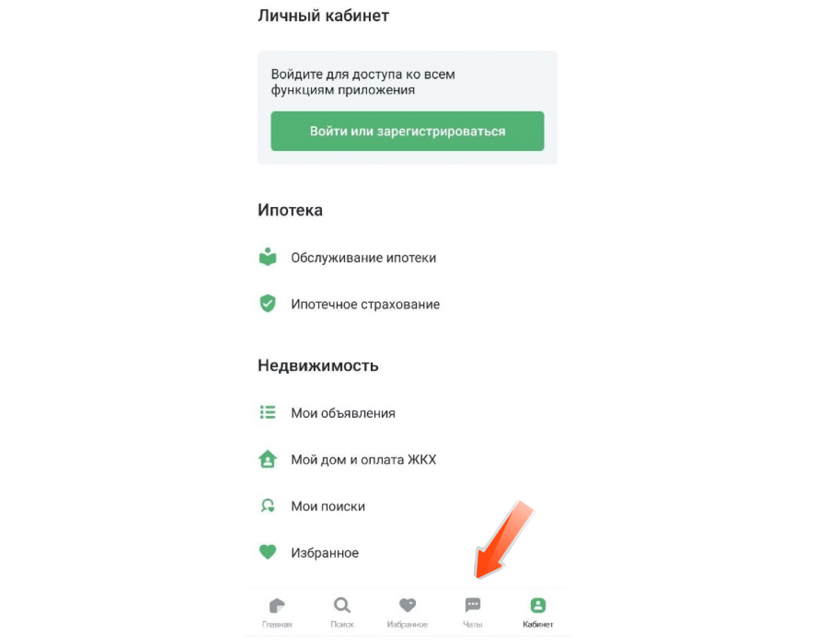Viewport: 828px width, 640px height.
Task: Select Мои поиски menu text
Action: click(x=328, y=506)
